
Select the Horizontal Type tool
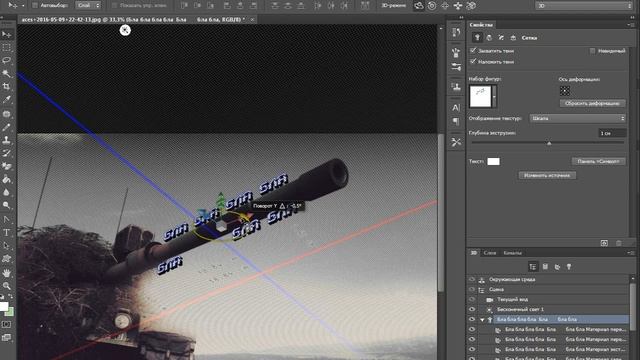(x=7, y=233)
